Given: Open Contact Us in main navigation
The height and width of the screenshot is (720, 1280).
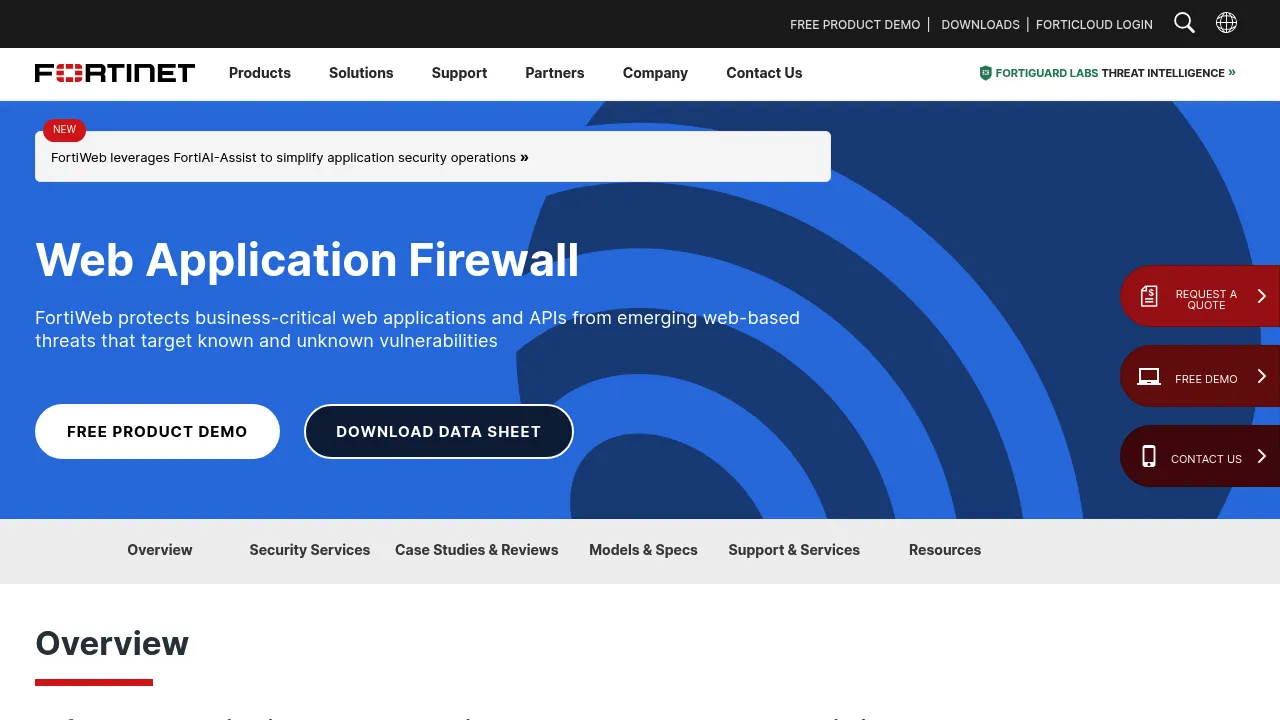Looking at the screenshot, I should [x=764, y=73].
